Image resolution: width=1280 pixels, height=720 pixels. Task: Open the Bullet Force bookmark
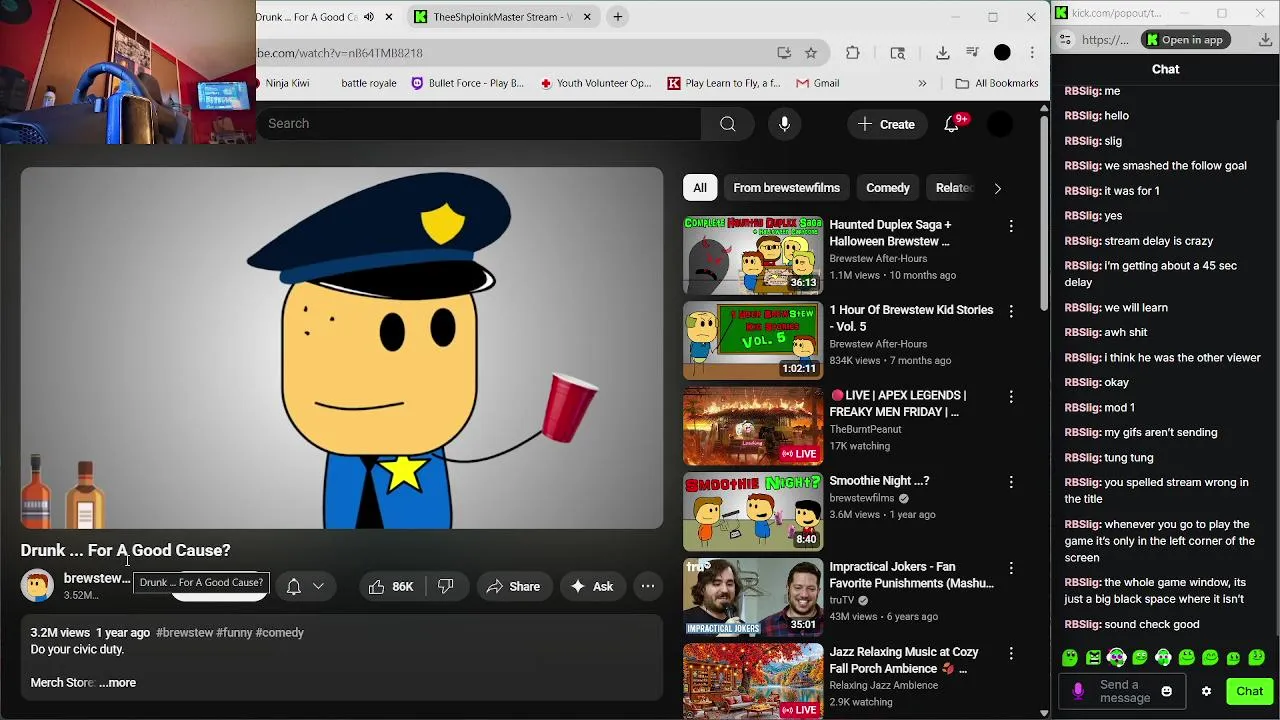[x=468, y=83]
